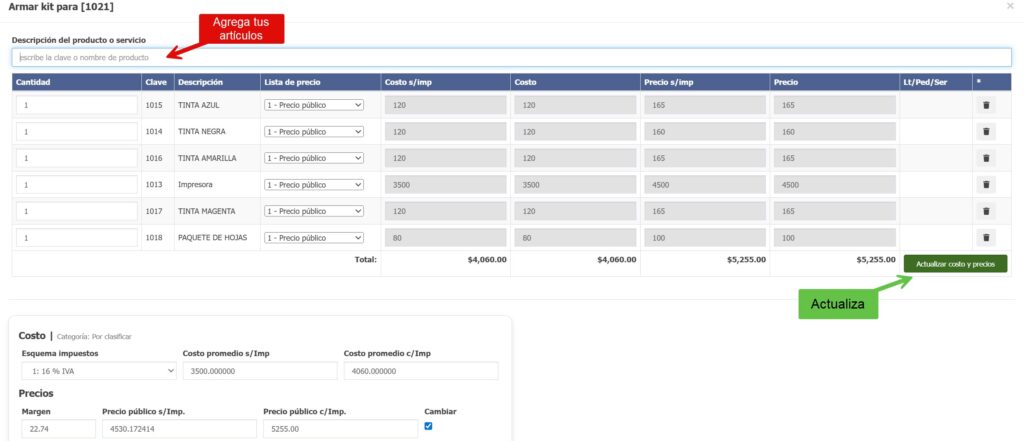Open price list dropdown for PAQUETE DE HOJAS
Image resolution: width=1024 pixels, height=441 pixels.
tap(314, 238)
